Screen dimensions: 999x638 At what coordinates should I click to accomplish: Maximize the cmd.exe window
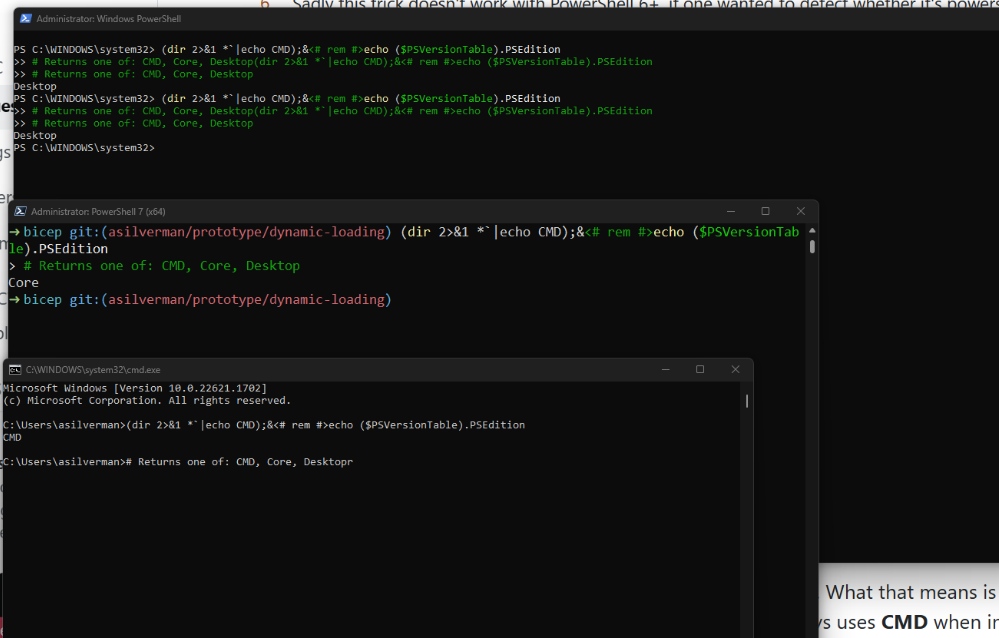(700, 369)
